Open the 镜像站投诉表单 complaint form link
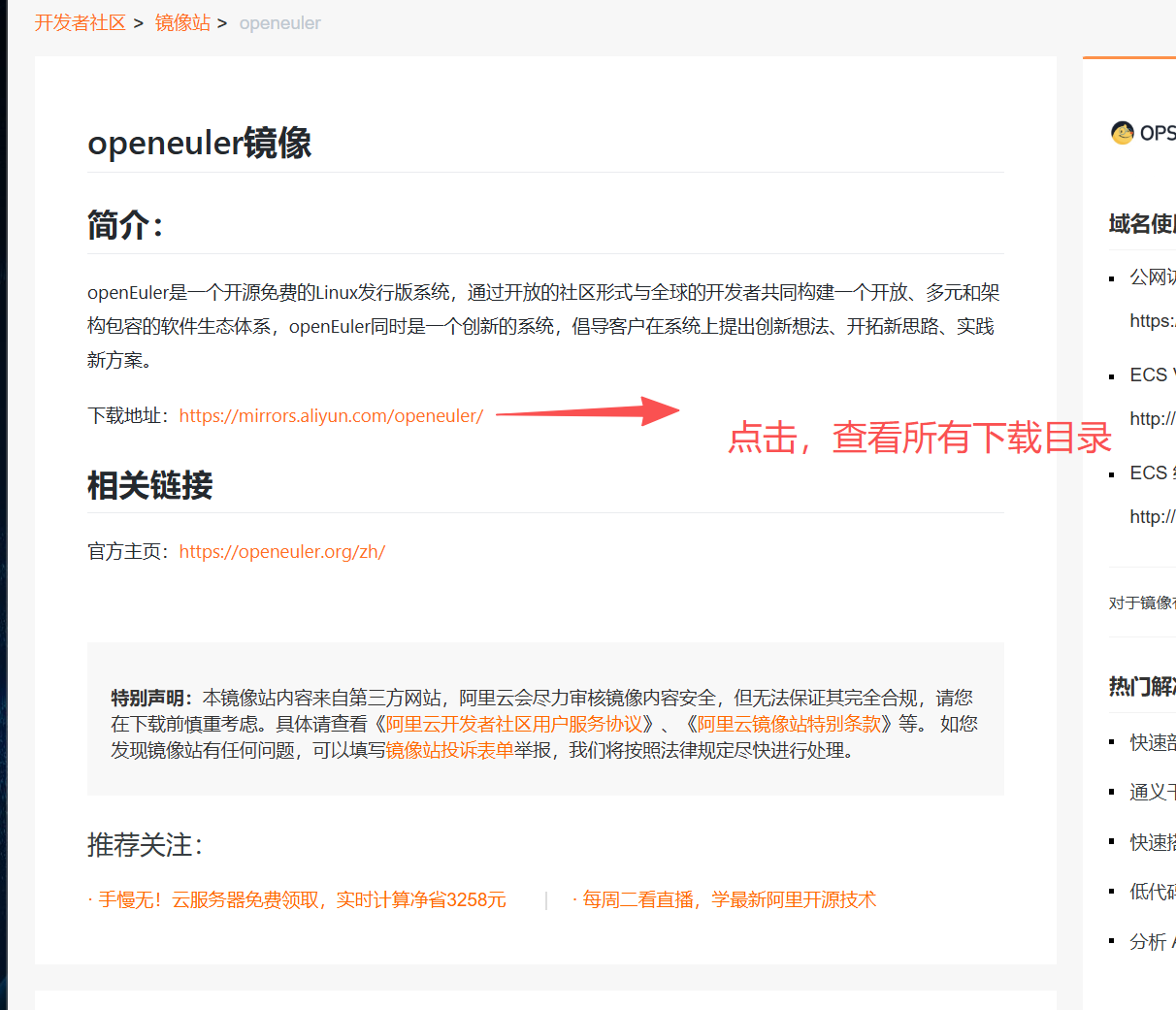1176x1010 pixels. [x=449, y=750]
